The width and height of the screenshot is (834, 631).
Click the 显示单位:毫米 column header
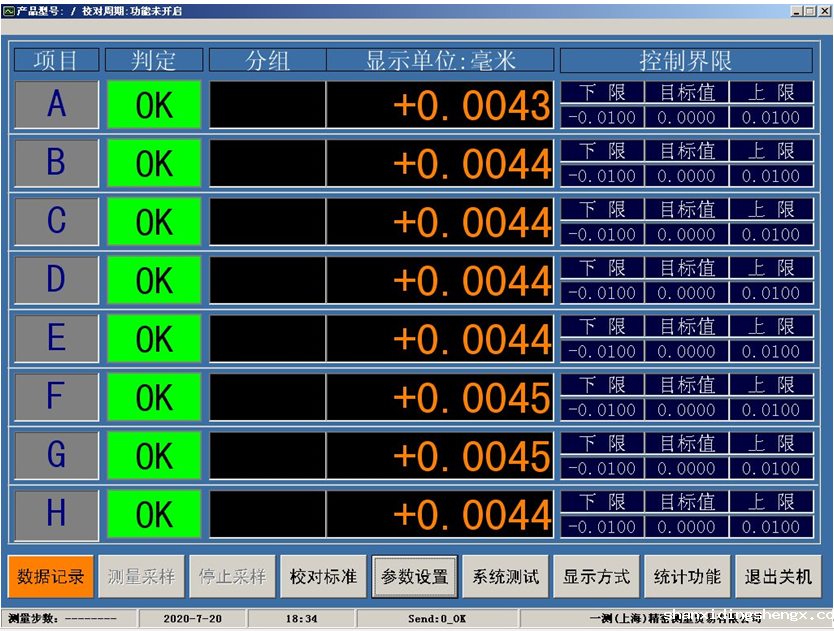coord(440,60)
